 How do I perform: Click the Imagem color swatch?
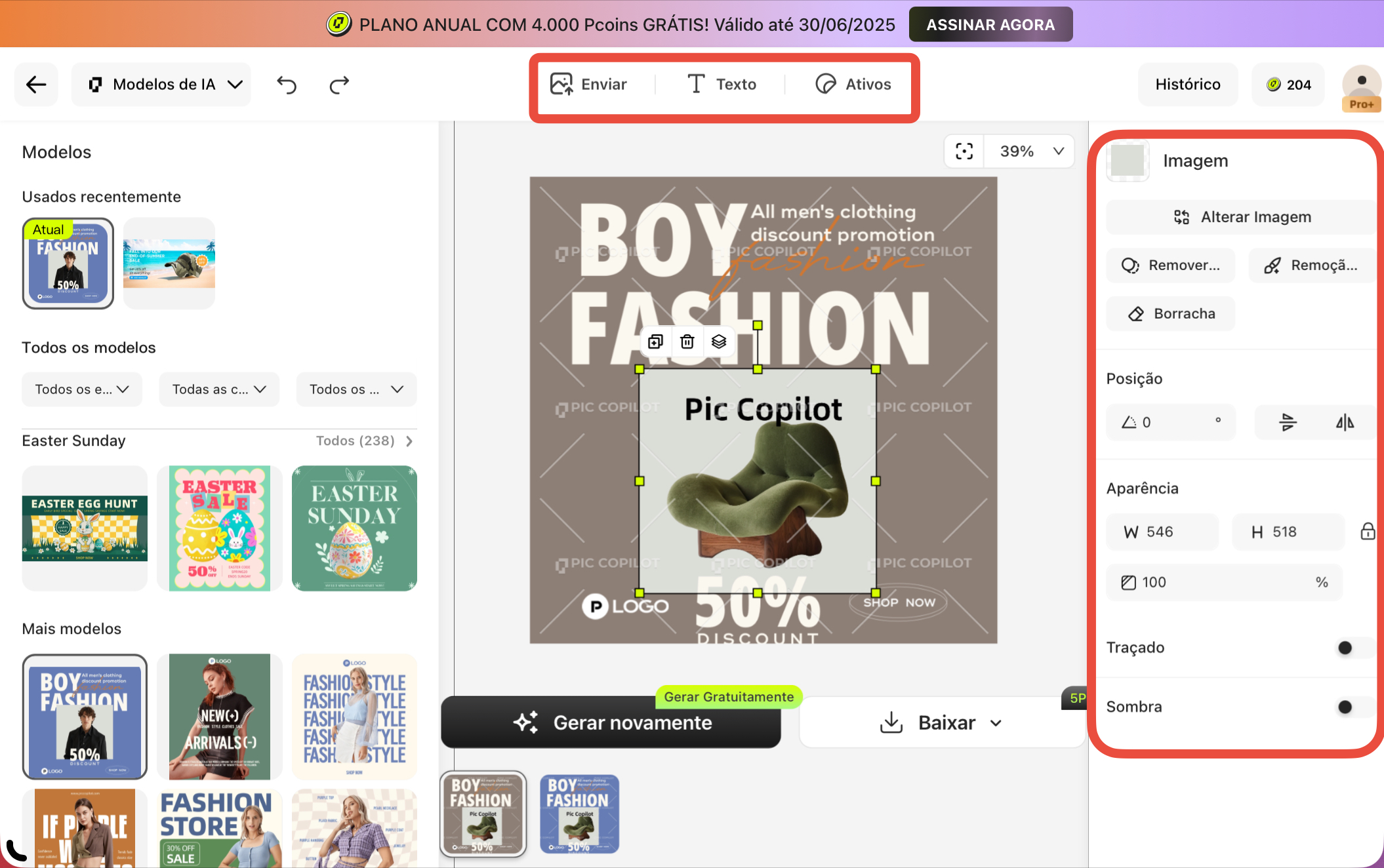pos(1128,161)
